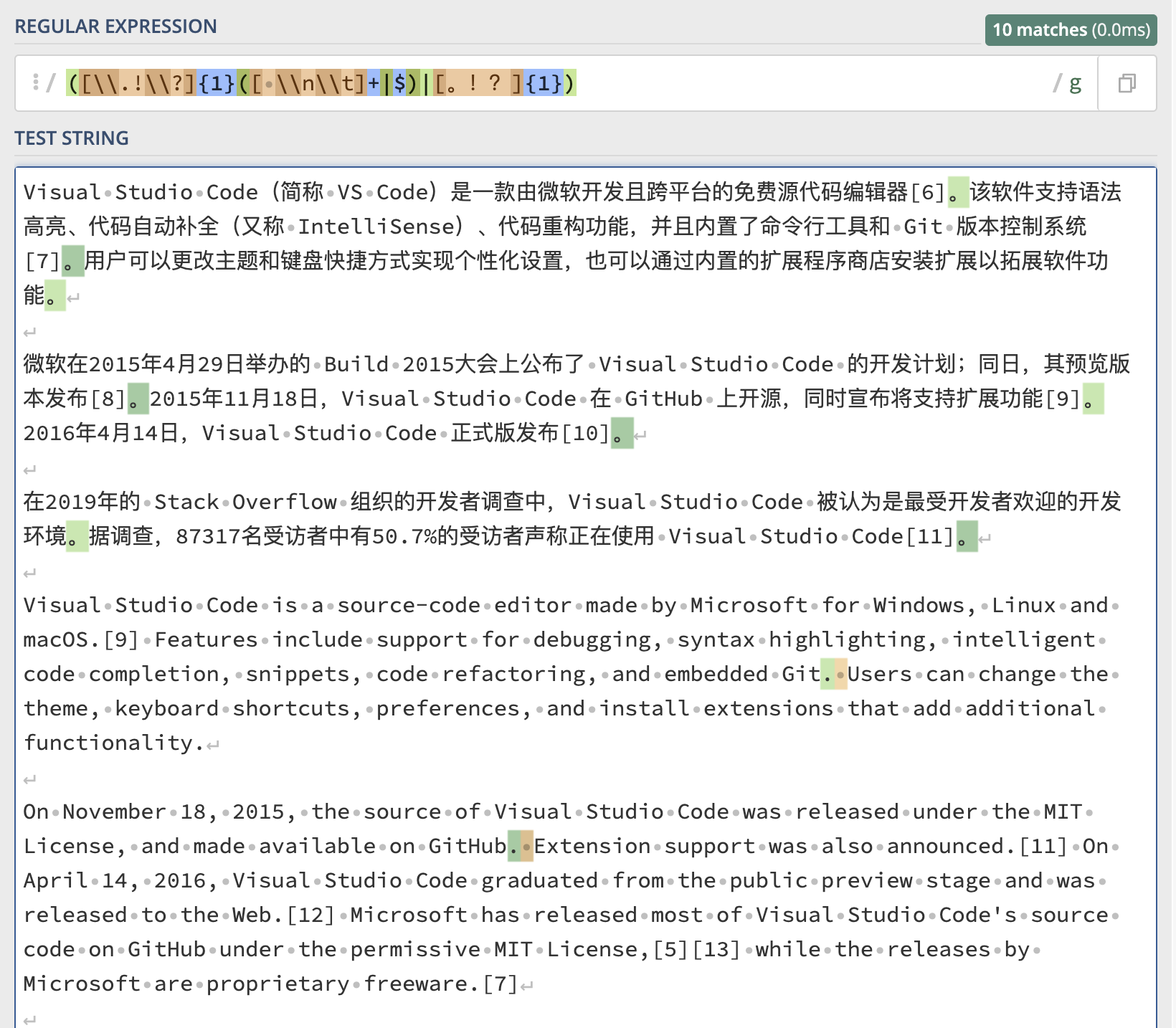The width and height of the screenshot is (1176, 1028).
Task: Click the highlighted match after '[8]'
Action: (138, 399)
